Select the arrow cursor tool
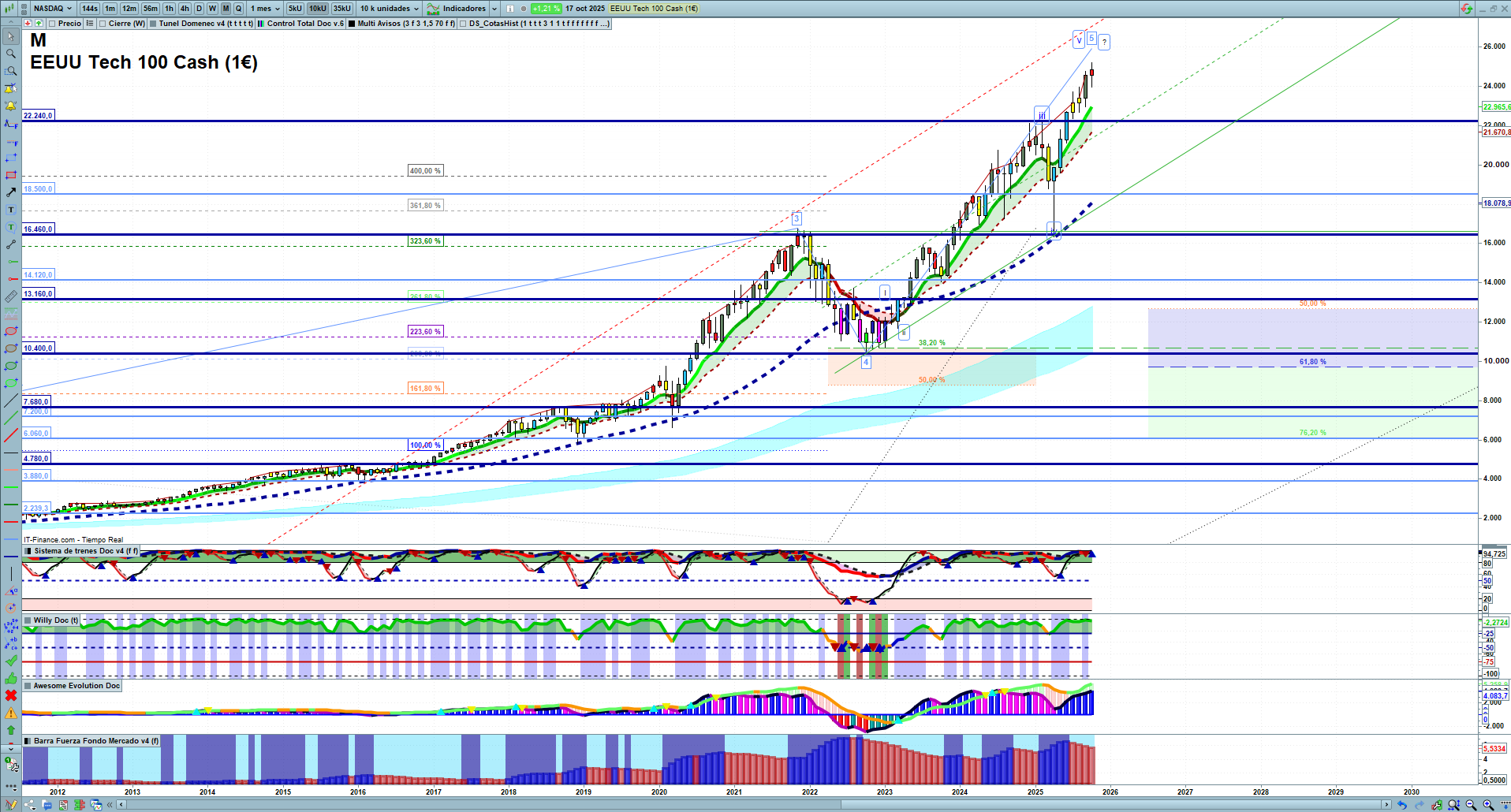This screenshot has height=812, width=1511. [10, 36]
